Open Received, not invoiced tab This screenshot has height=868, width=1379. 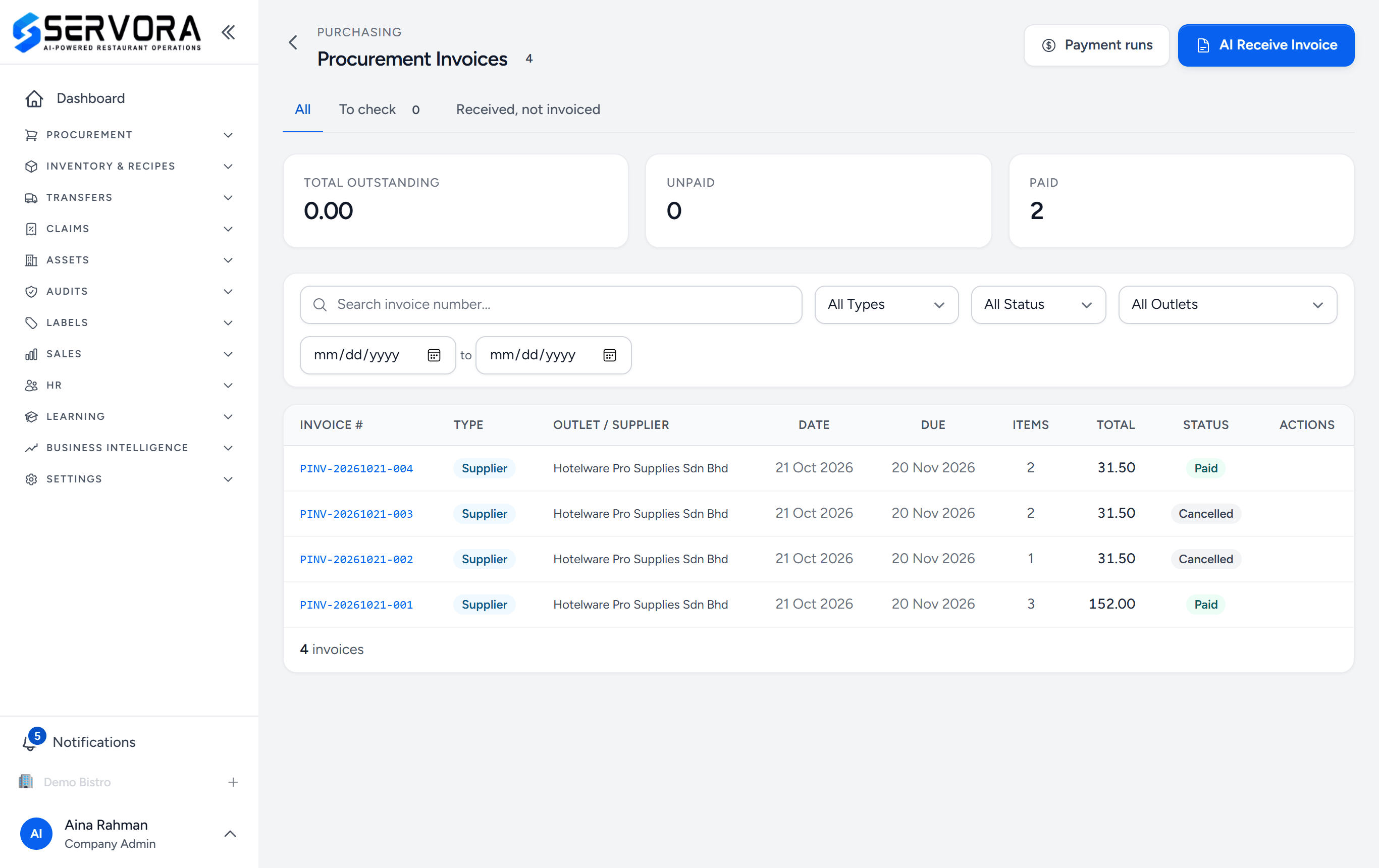(527, 110)
